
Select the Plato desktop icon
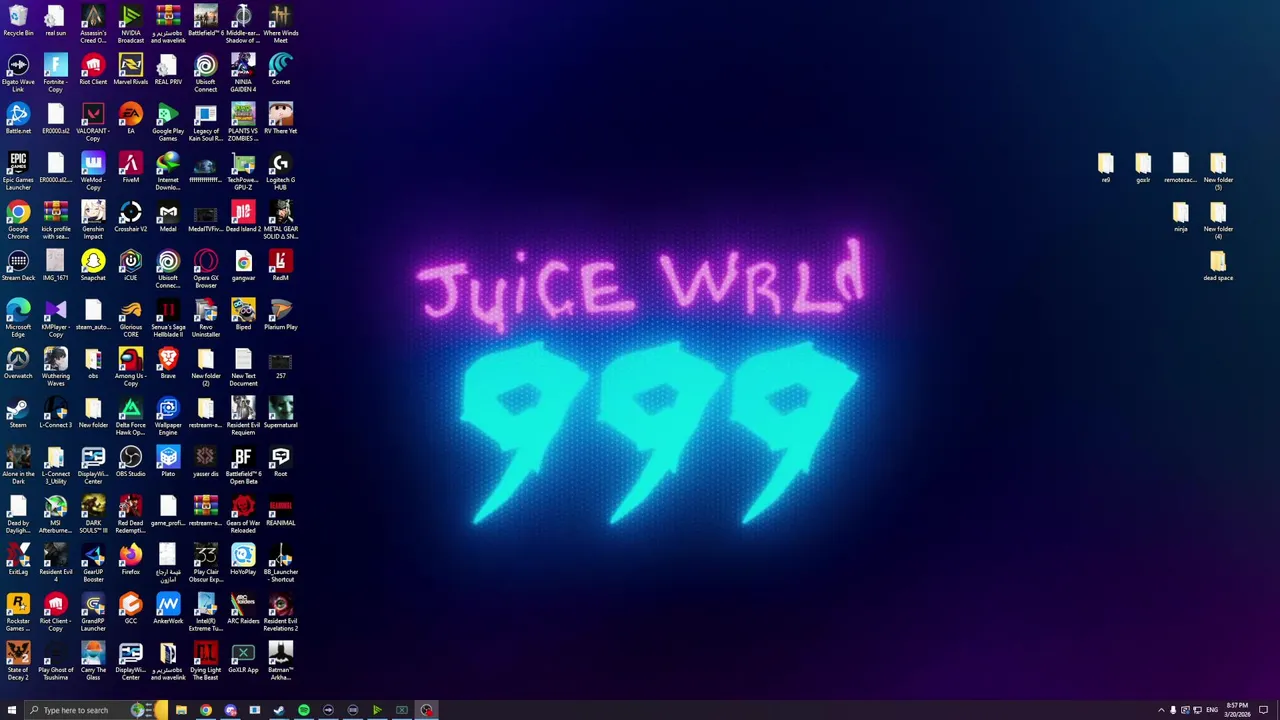tap(168, 462)
